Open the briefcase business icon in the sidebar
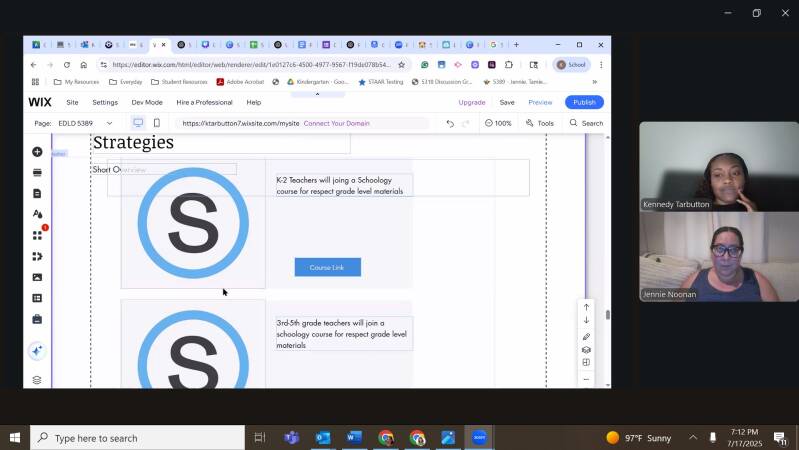This screenshot has height=450, width=799. 37,320
